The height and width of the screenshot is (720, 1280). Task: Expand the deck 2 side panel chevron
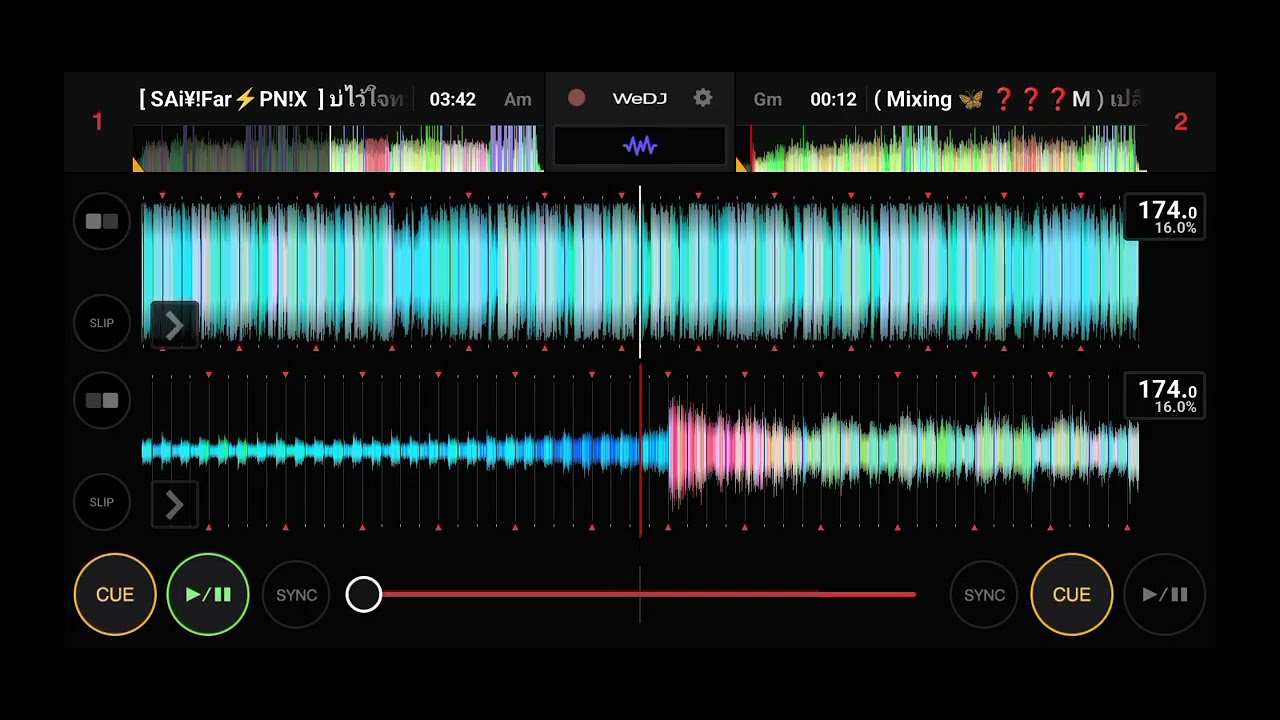tap(174, 504)
